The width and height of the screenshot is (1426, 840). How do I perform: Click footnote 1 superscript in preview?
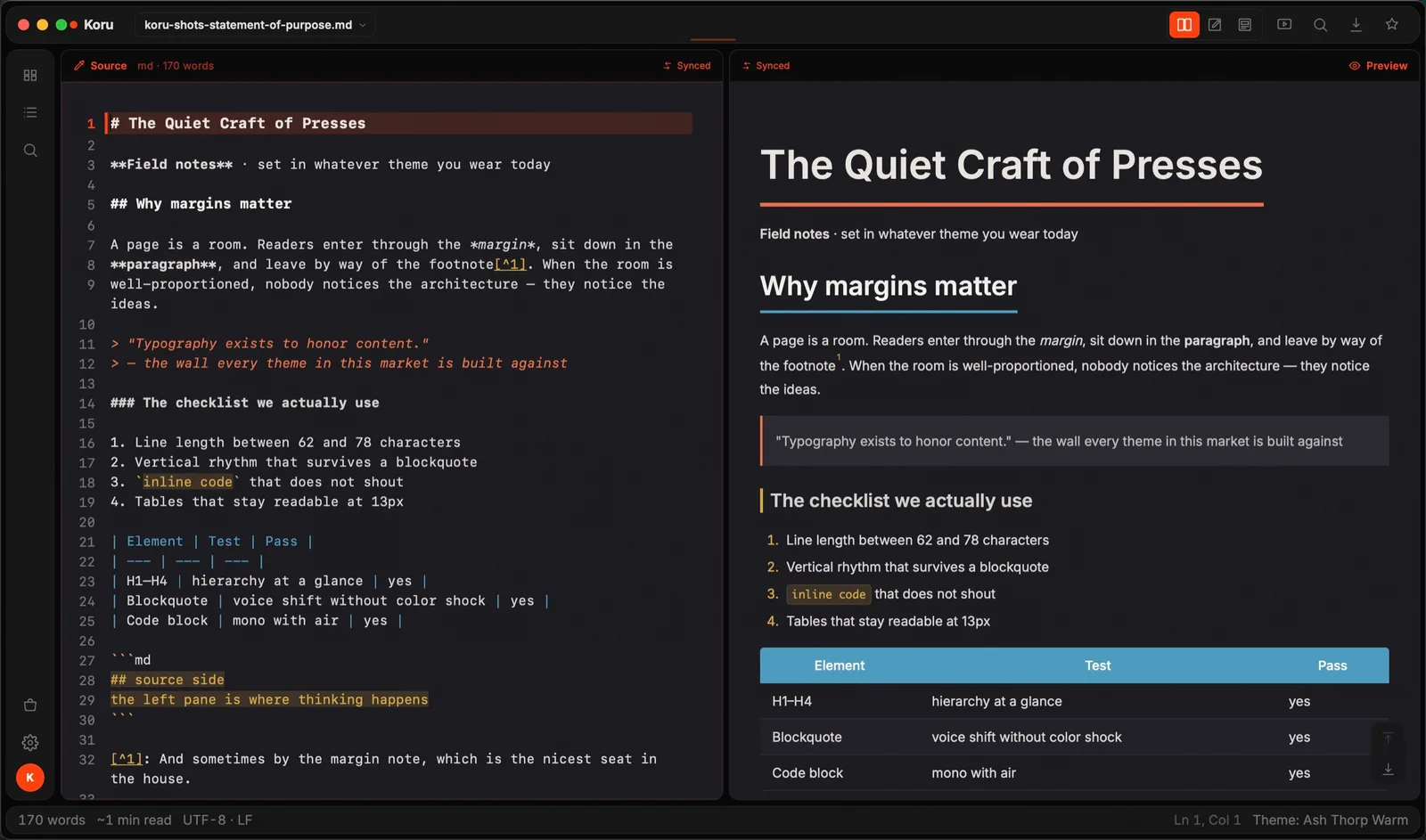839,358
